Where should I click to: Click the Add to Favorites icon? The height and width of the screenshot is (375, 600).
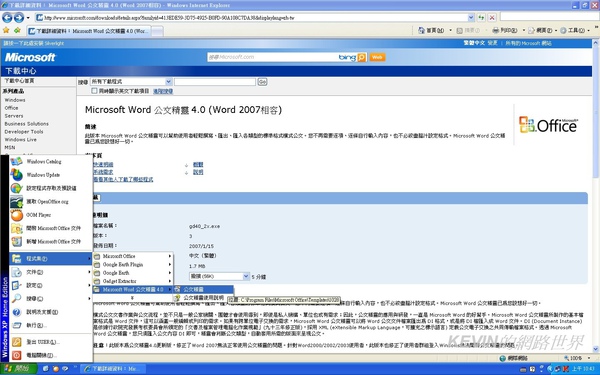pos(17,30)
